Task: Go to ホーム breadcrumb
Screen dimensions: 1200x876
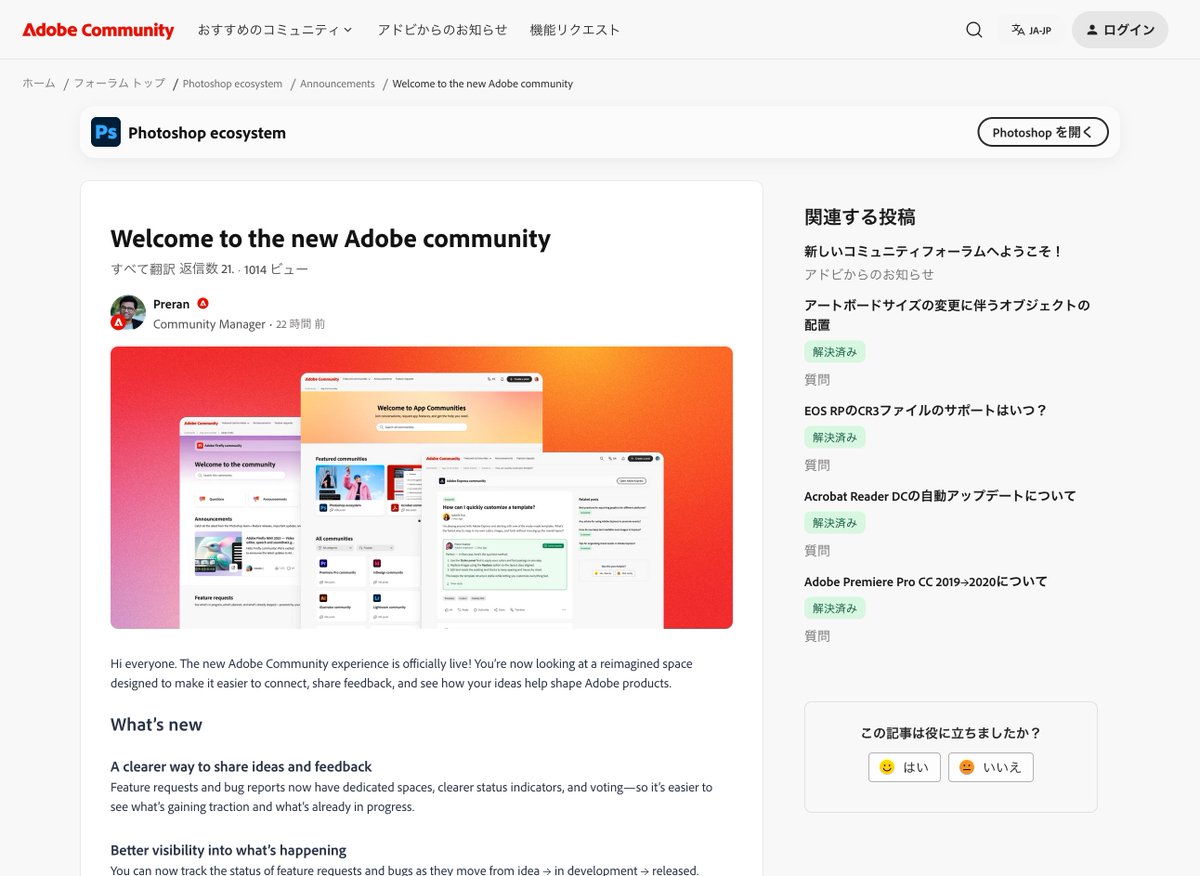Action: click(x=39, y=84)
